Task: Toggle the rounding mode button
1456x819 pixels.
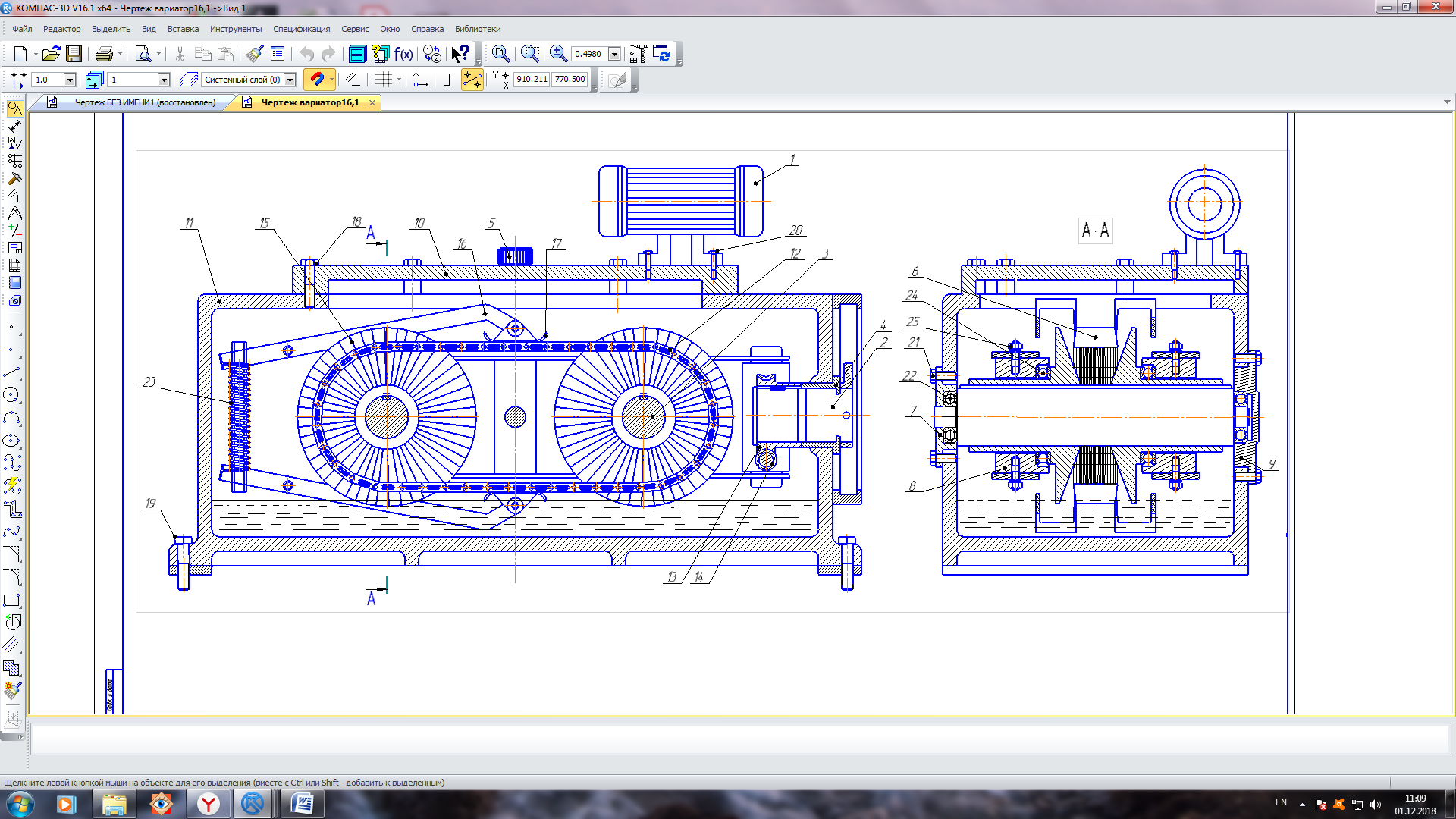Action: coord(449,79)
